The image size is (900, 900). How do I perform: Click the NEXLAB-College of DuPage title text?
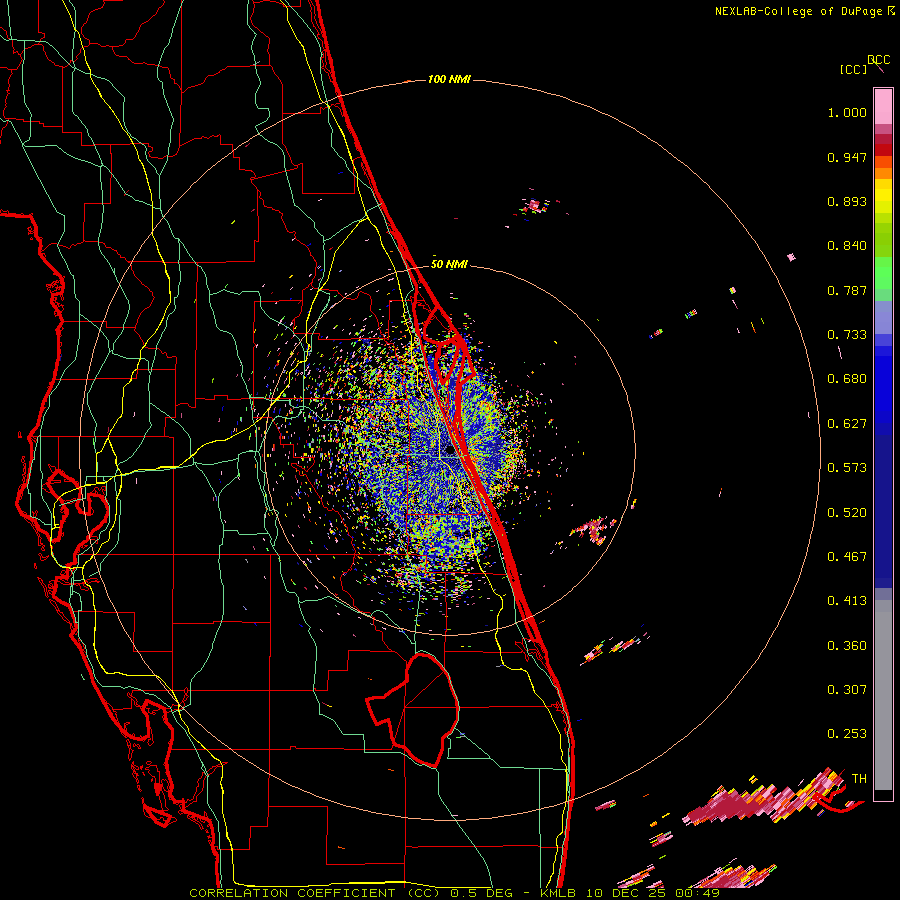800,11
